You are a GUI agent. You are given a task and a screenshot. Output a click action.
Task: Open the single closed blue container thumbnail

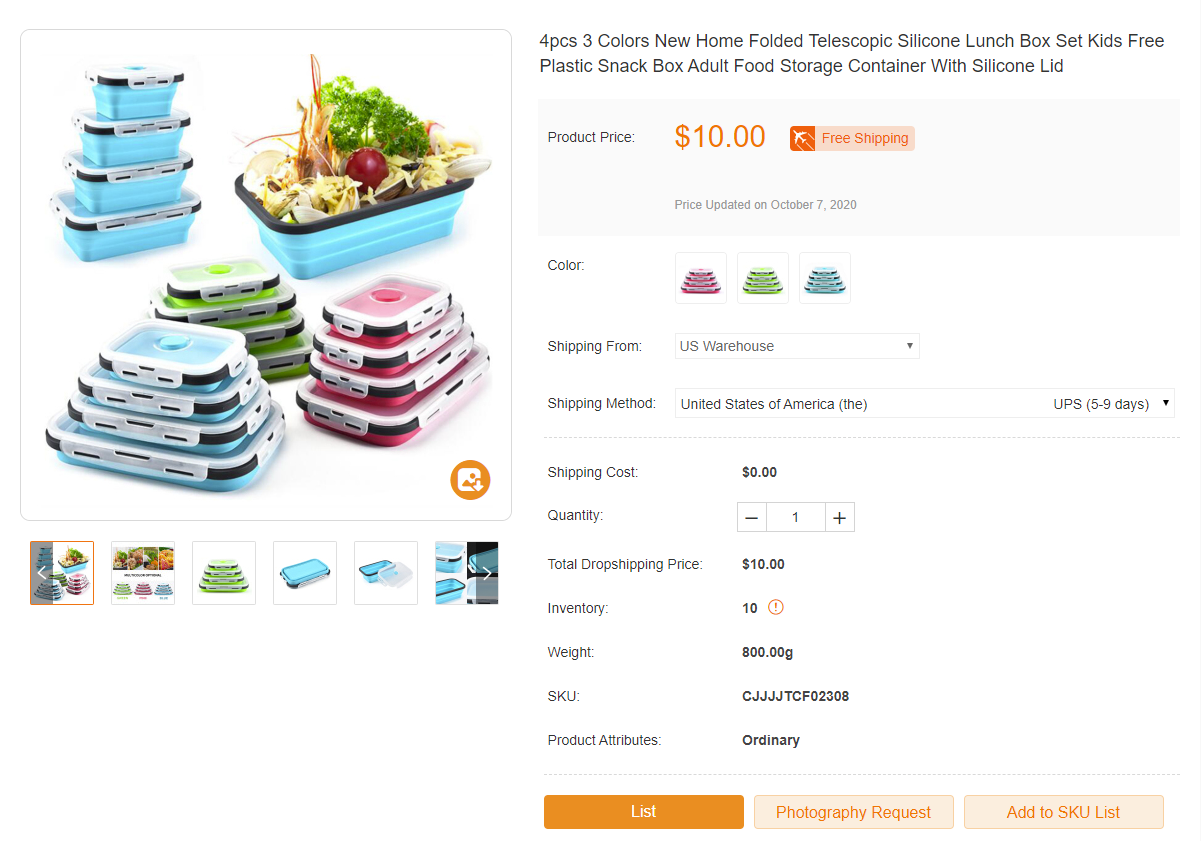pos(305,573)
